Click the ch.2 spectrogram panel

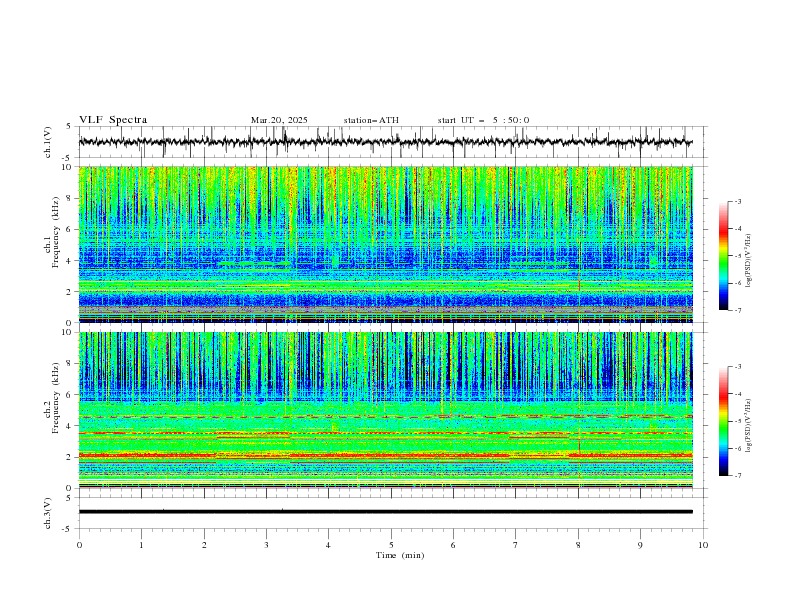(x=385, y=410)
